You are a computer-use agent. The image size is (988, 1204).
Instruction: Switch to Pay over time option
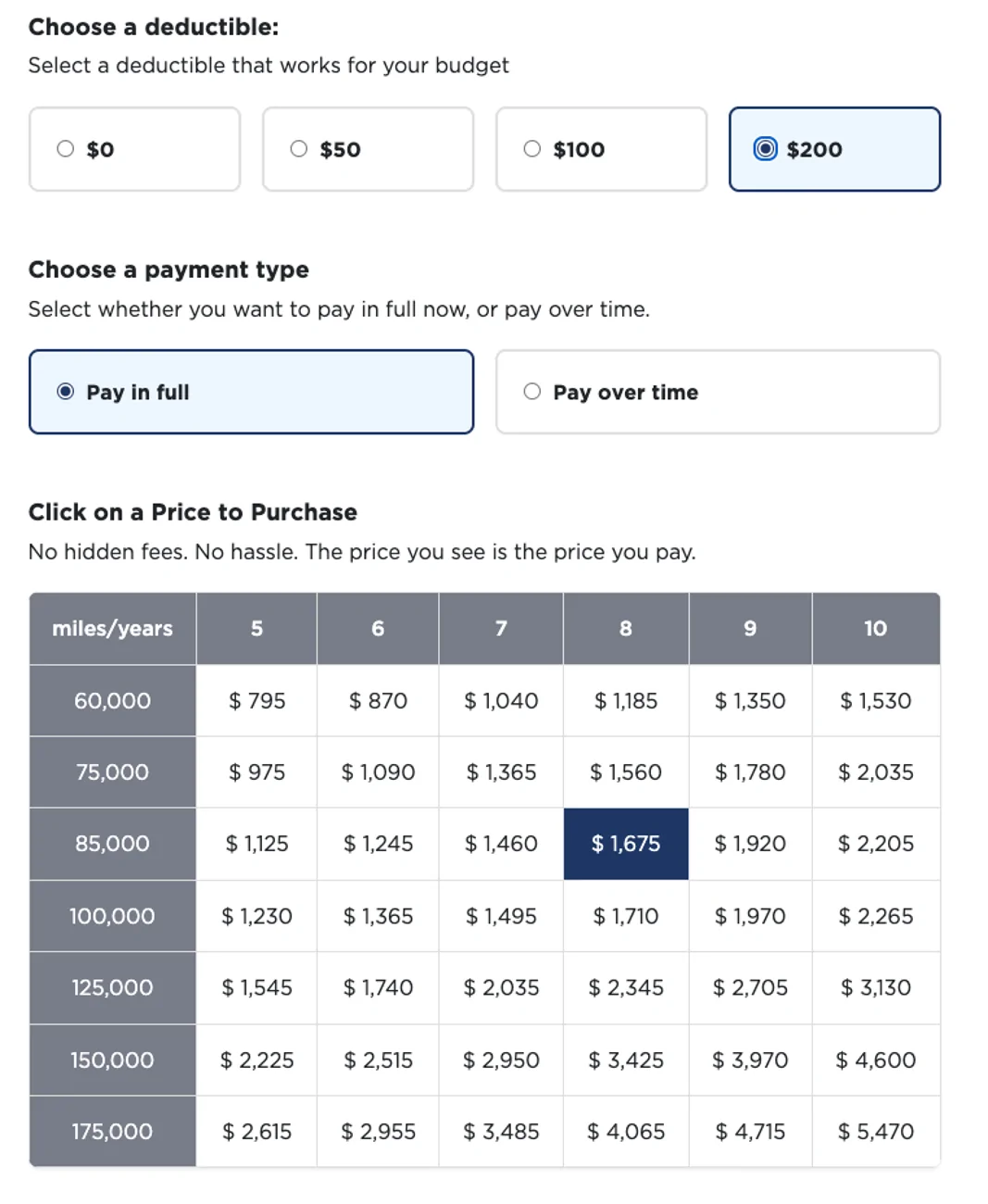[x=718, y=392]
